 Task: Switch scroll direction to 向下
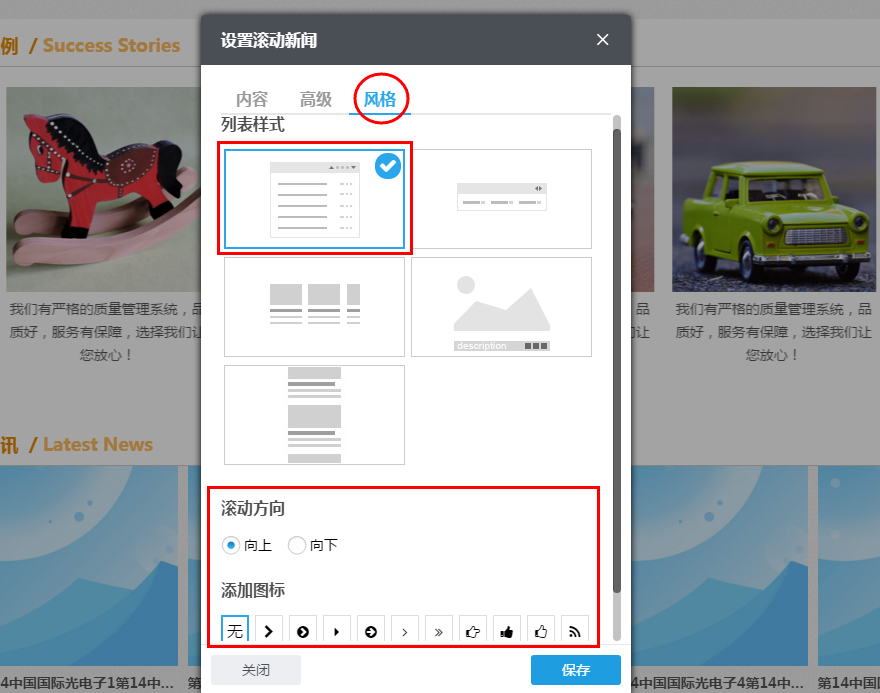297,545
